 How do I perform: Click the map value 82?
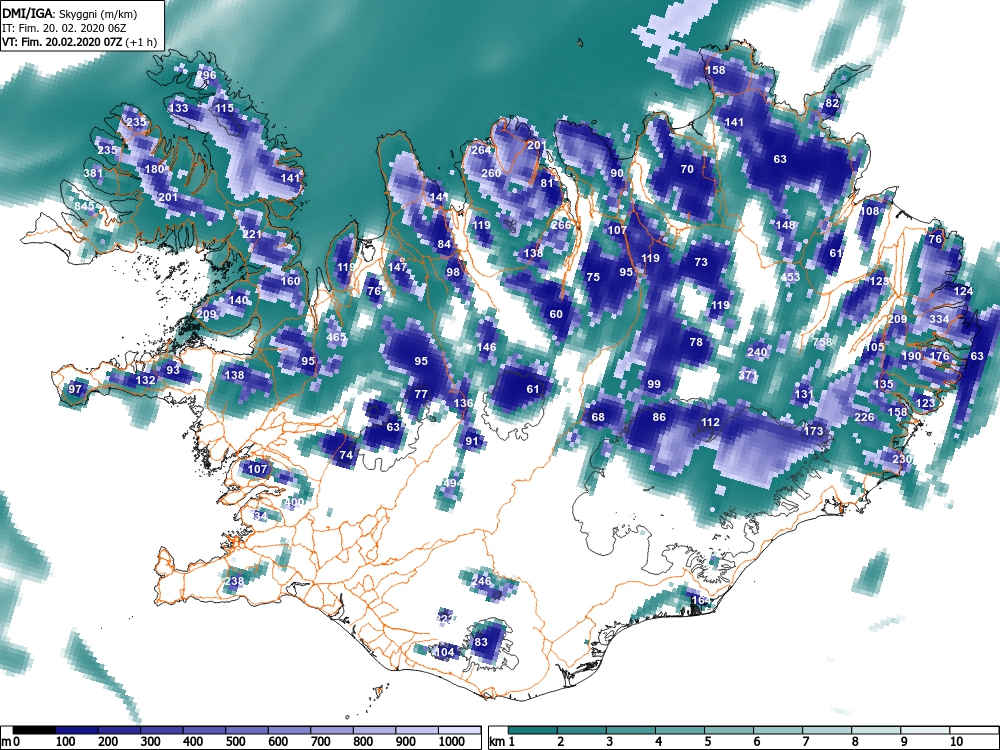click(832, 103)
